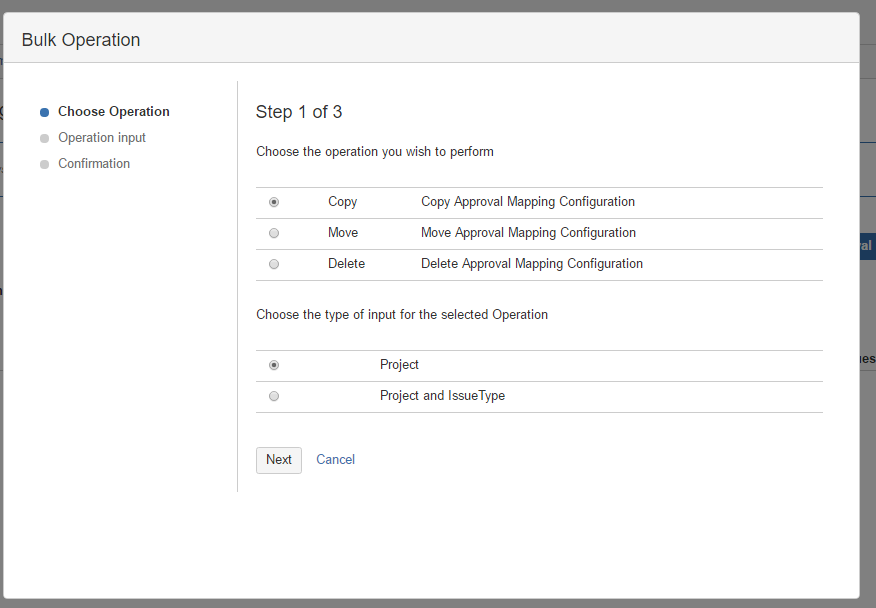Click the Bulk Operation dialog title
The width and height of the screenshot is (876, 608).
click(x=81, y=41)
